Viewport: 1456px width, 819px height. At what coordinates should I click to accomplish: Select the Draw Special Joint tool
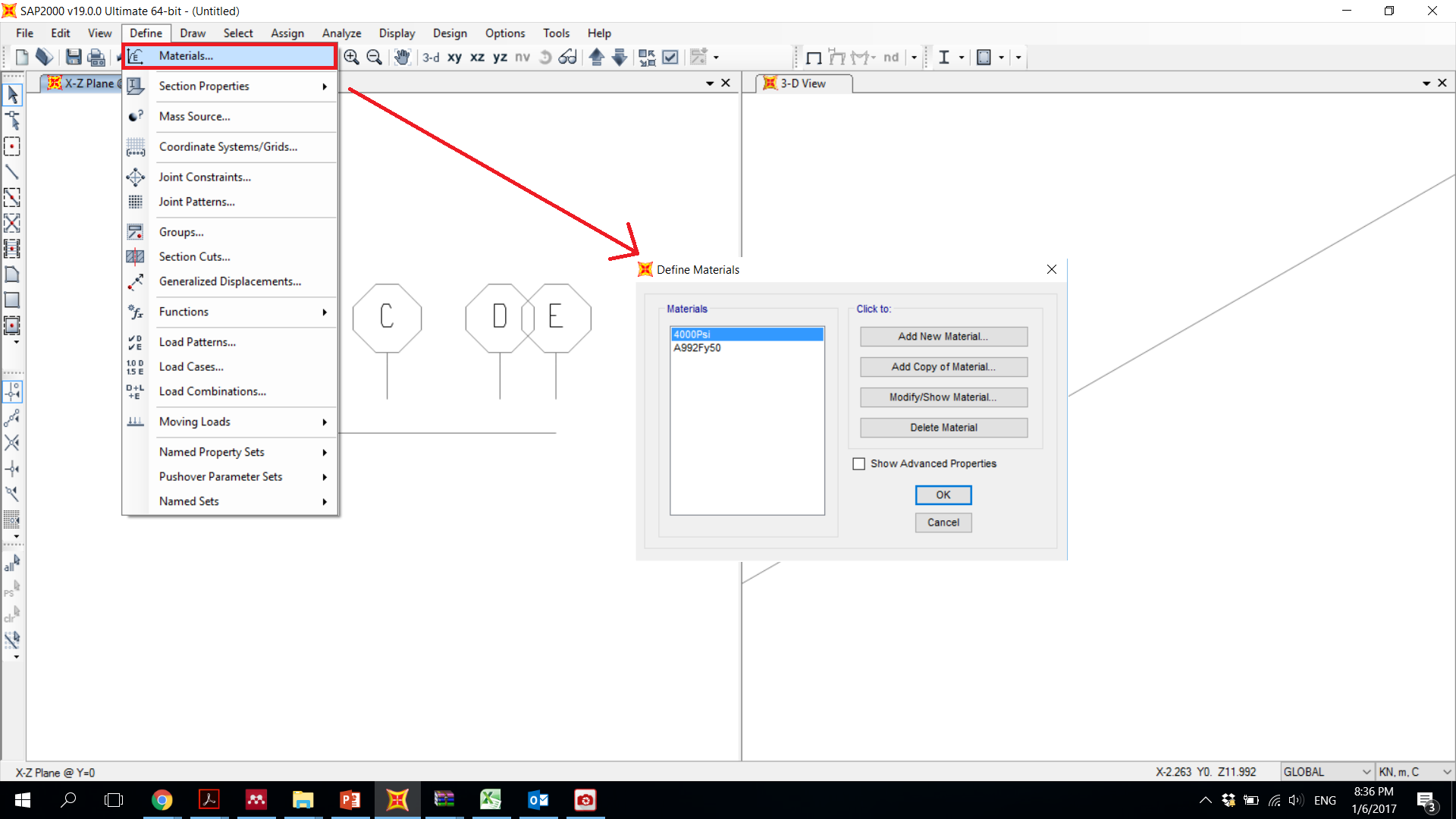(x=12, y=146)
